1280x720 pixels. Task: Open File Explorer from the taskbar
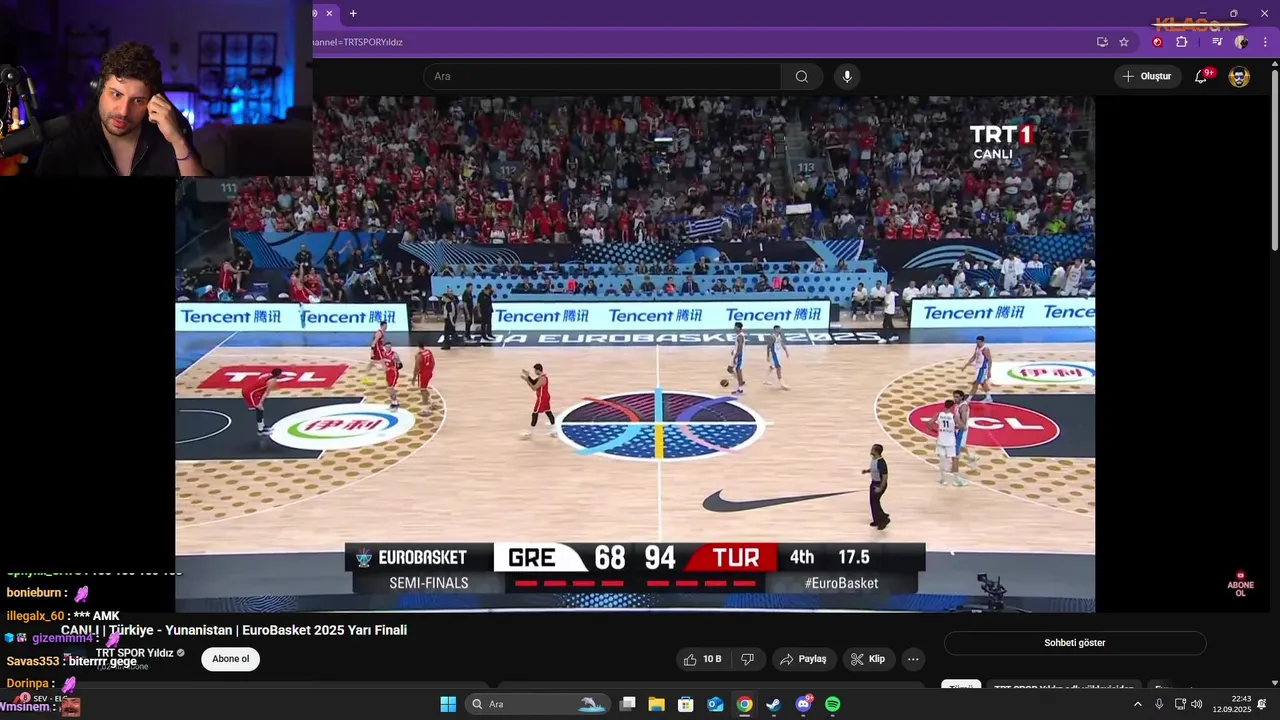pos(656,704)
